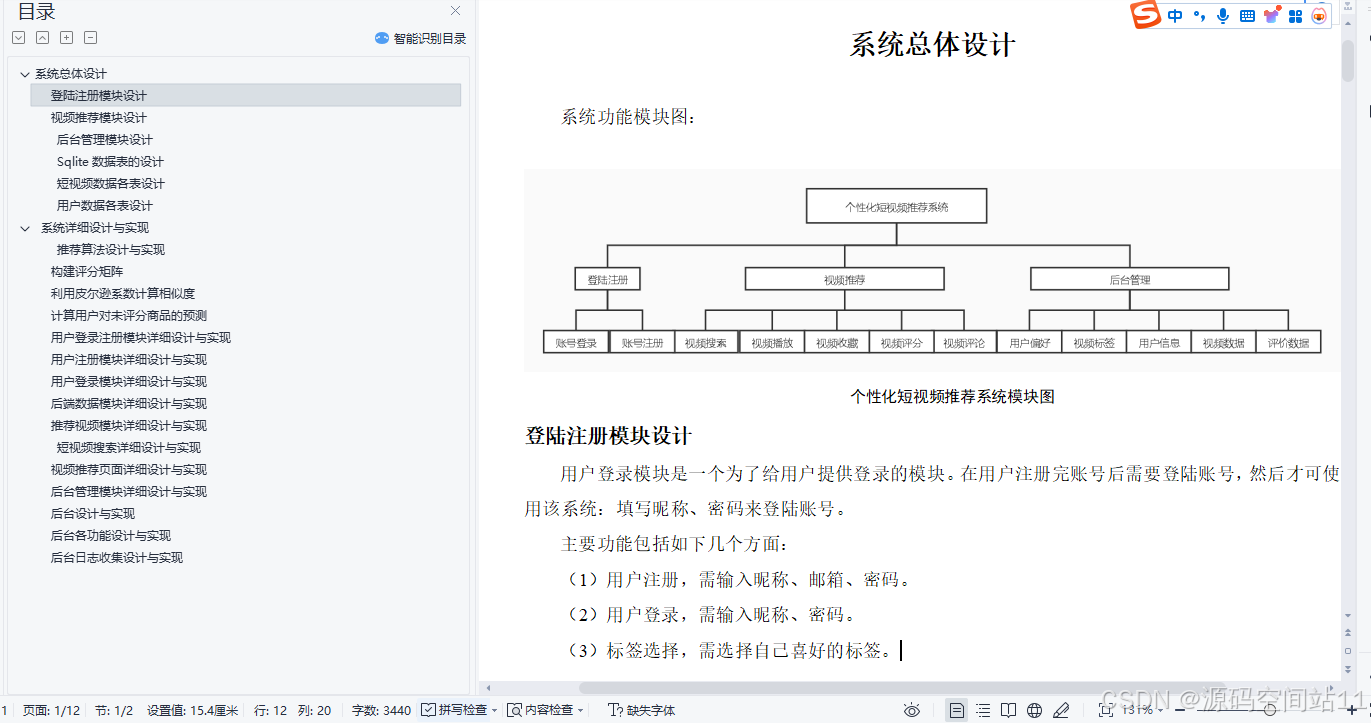
Task: Click the Sogou S logo icon
Action: coord(1145,15)
